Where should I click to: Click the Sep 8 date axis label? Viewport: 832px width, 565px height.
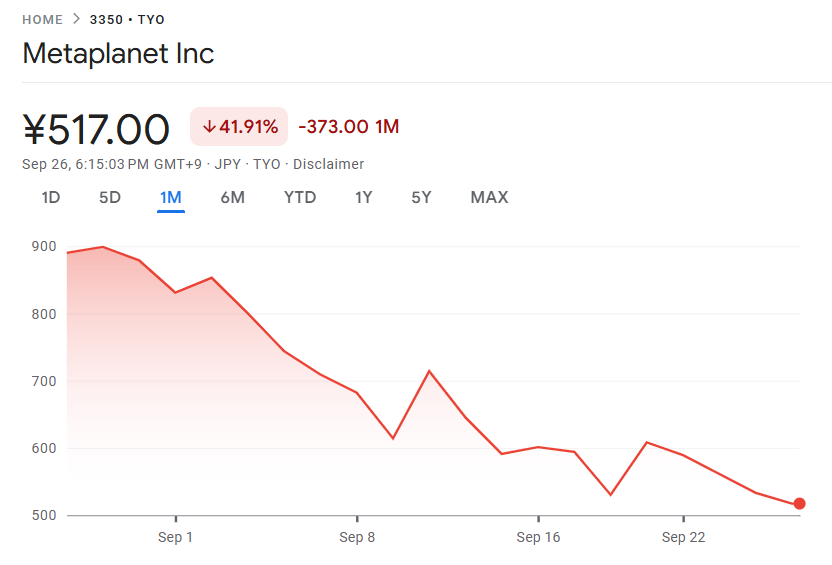click(x=357, y=538)
